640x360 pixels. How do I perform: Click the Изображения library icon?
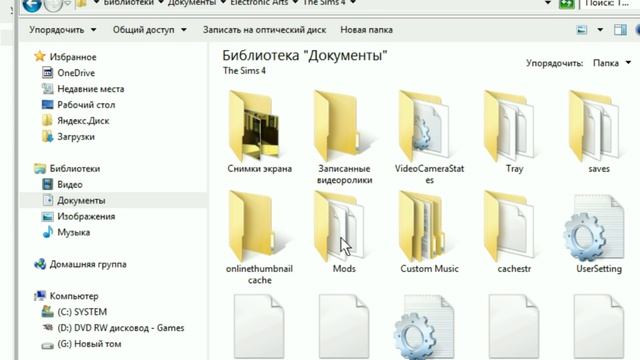[x=47, y=216]
